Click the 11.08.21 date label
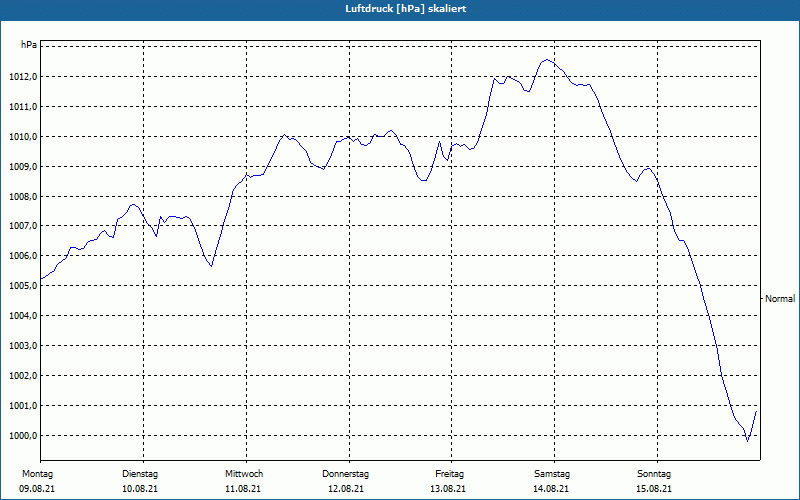 click(x=243, y=489)
